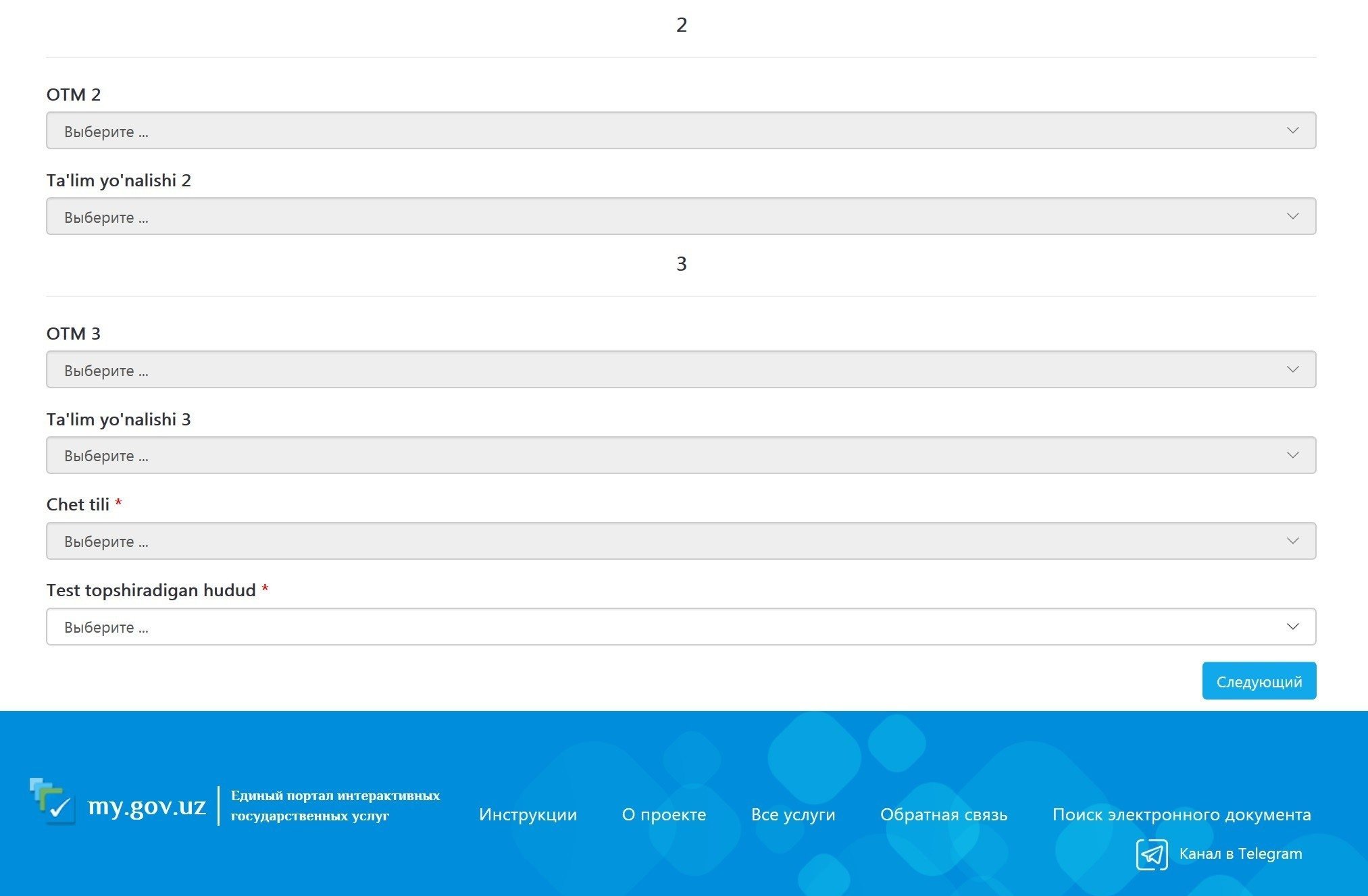
Task: Open the Инструкции footer link
Action: click(528, 814)
